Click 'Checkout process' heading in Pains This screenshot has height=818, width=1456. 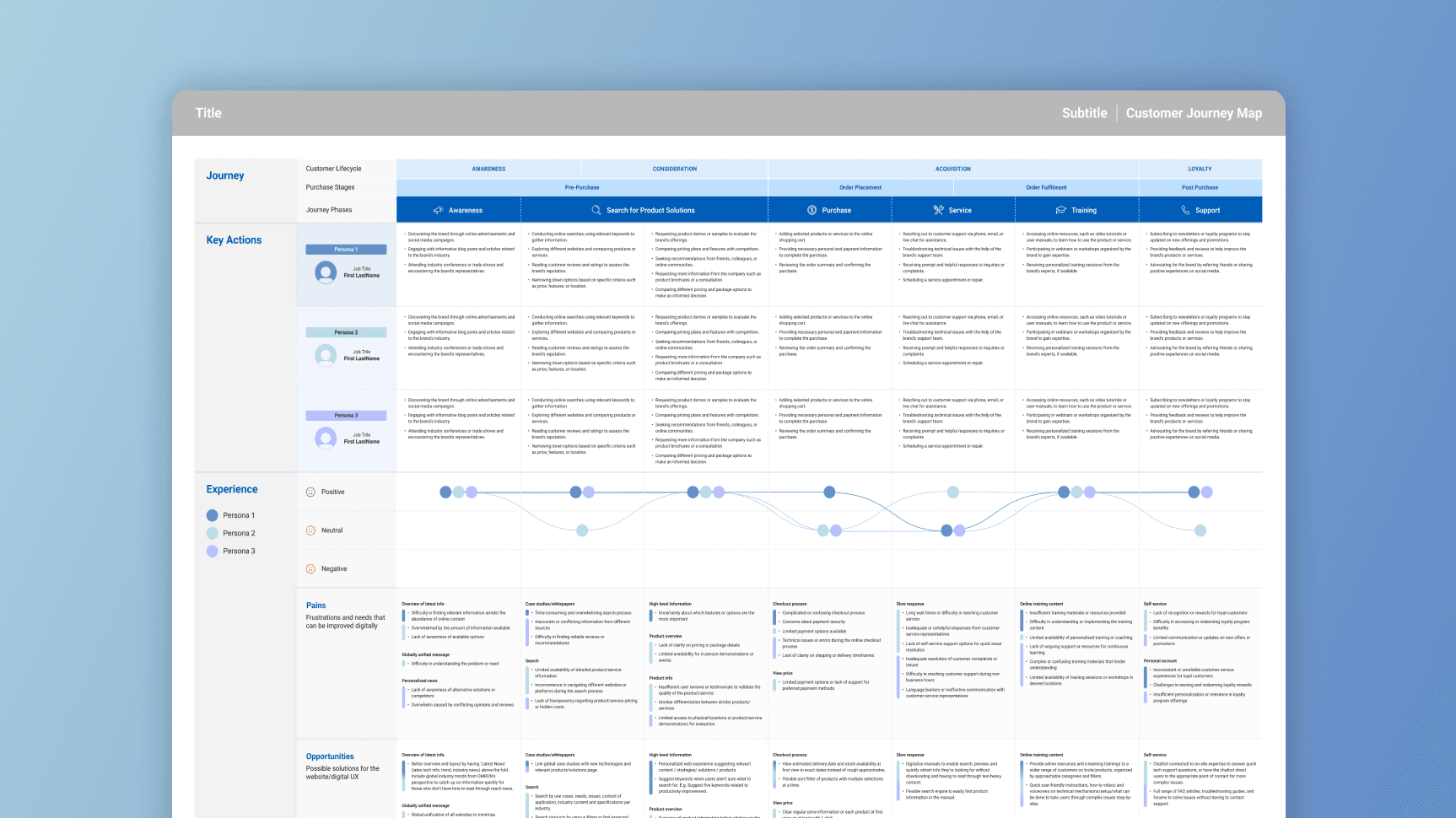click(790, 604)
